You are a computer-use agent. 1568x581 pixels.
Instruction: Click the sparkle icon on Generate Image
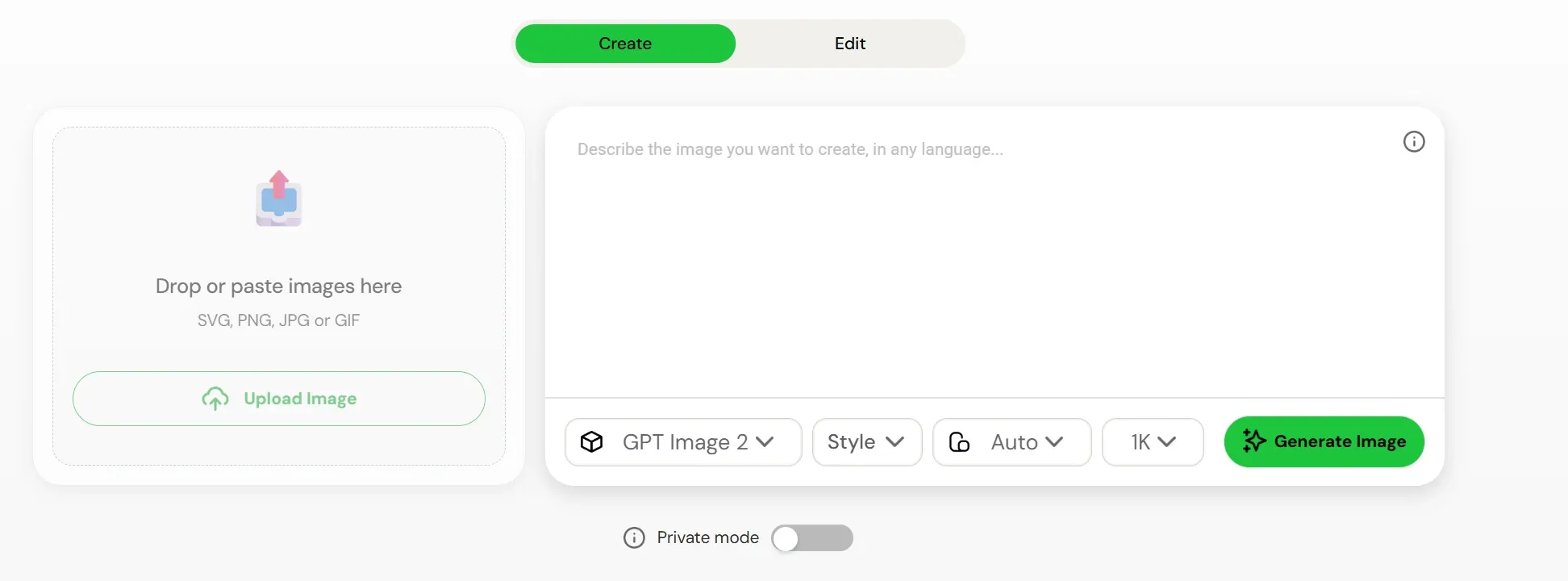tap(1254, 441)
